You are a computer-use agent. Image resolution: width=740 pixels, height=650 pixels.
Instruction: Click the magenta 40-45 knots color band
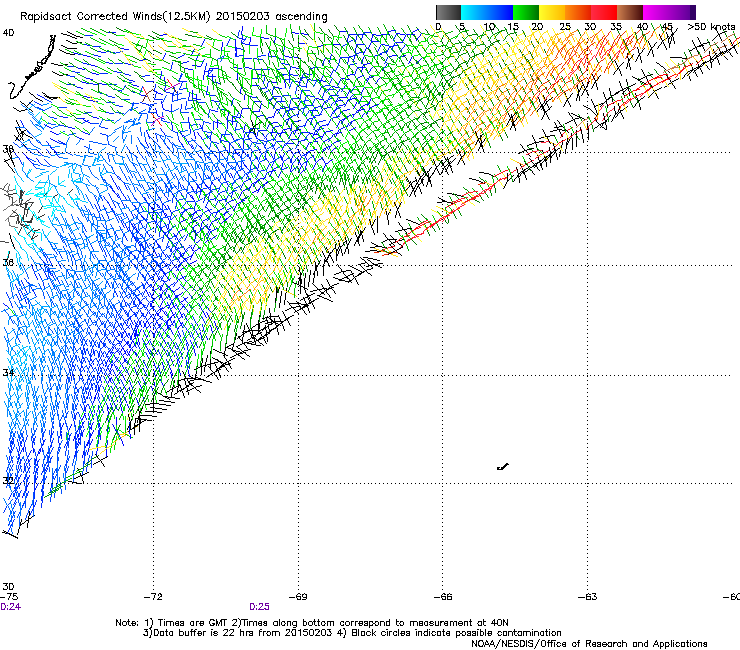coord(656,12)
